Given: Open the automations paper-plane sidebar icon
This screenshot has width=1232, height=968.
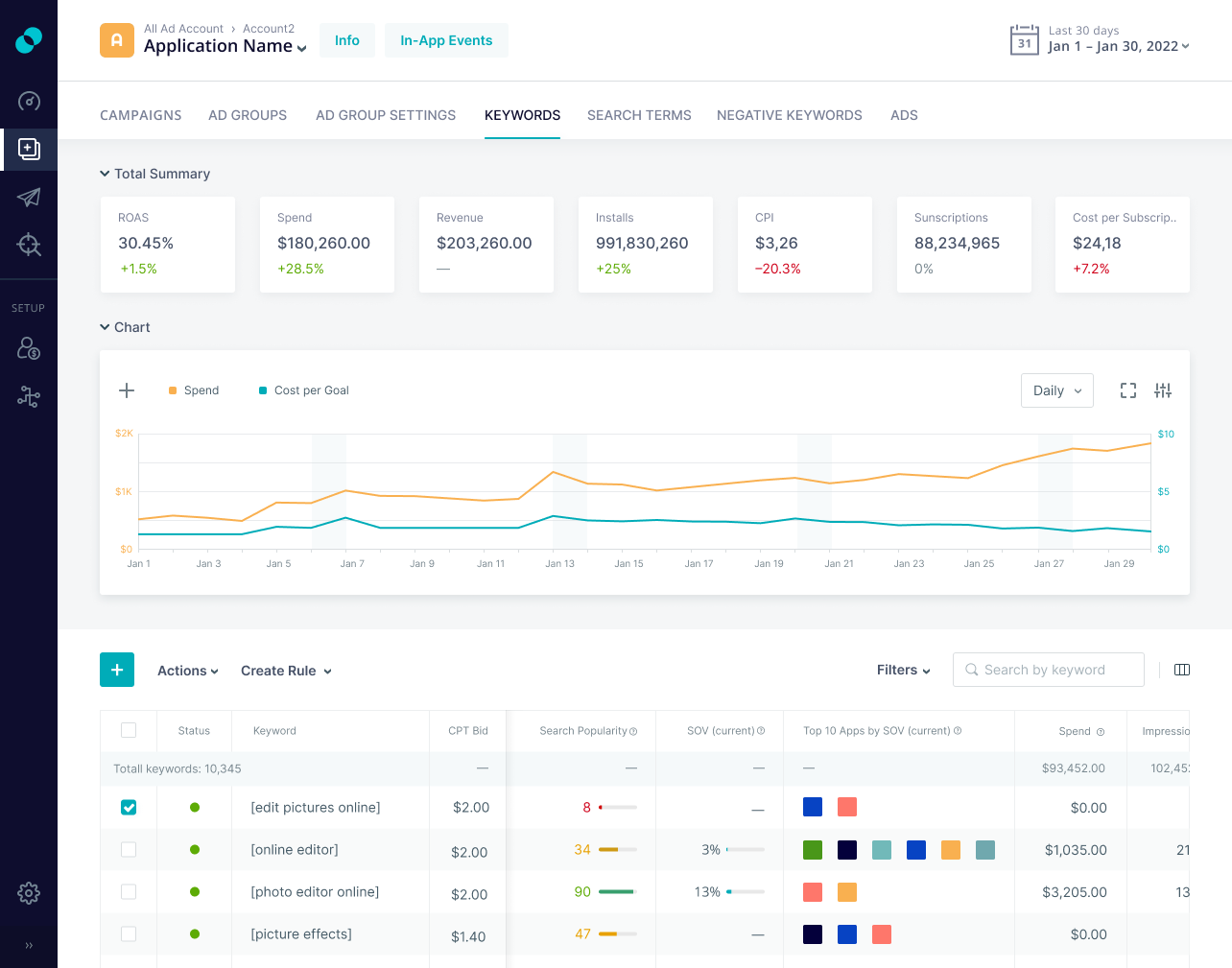Looking at the screenshot, I should pos(29,198).
